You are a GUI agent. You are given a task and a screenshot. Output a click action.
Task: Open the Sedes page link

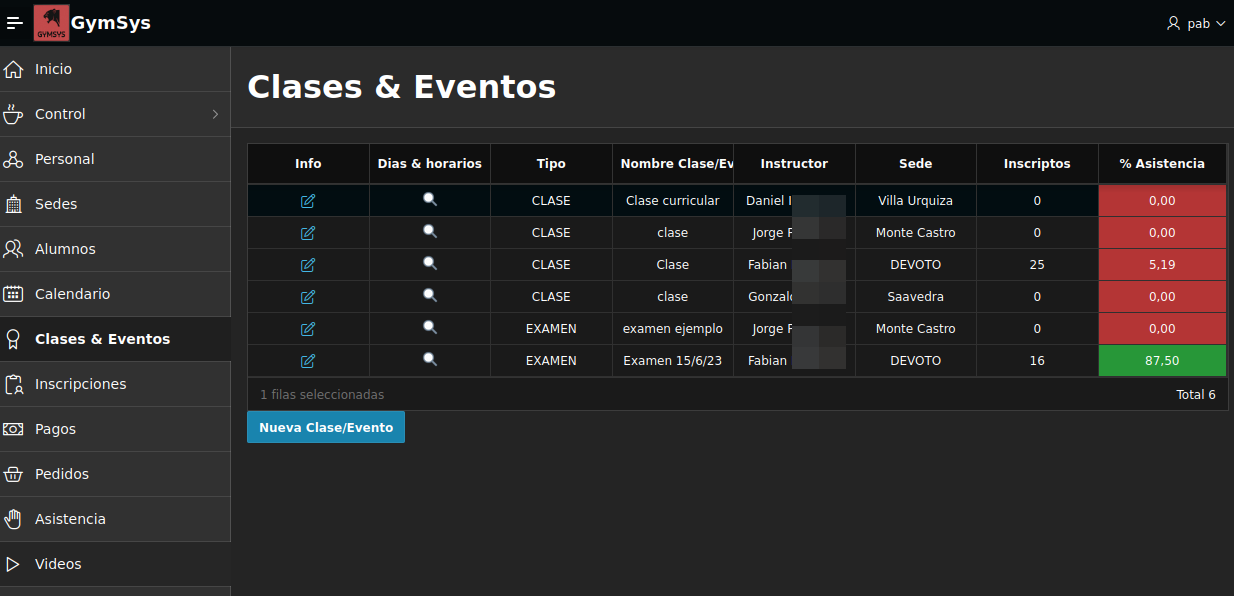57,203
